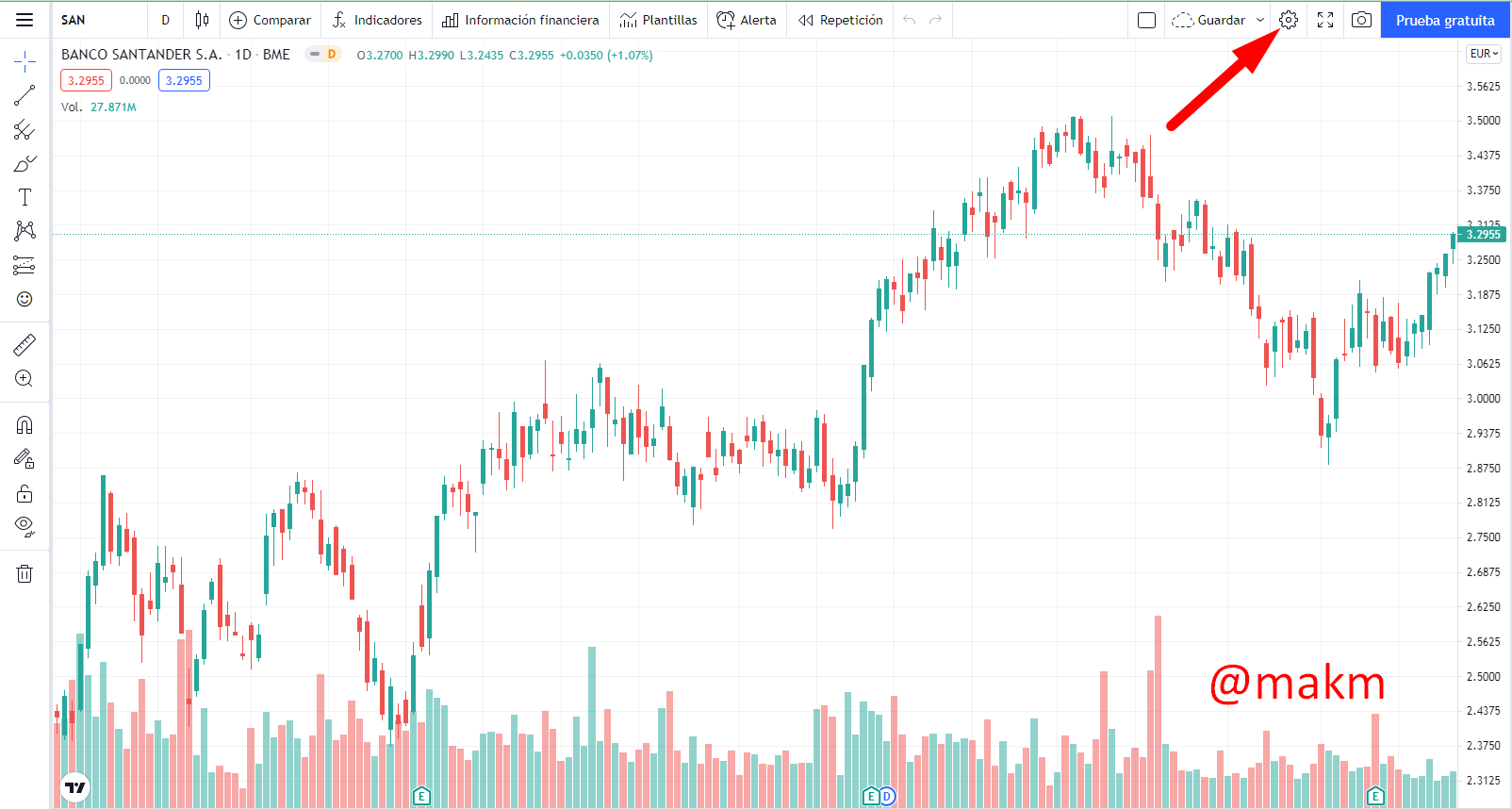Open the emoji icons tool
This screenshot has height=809, width=1512.
coord(25,299)
